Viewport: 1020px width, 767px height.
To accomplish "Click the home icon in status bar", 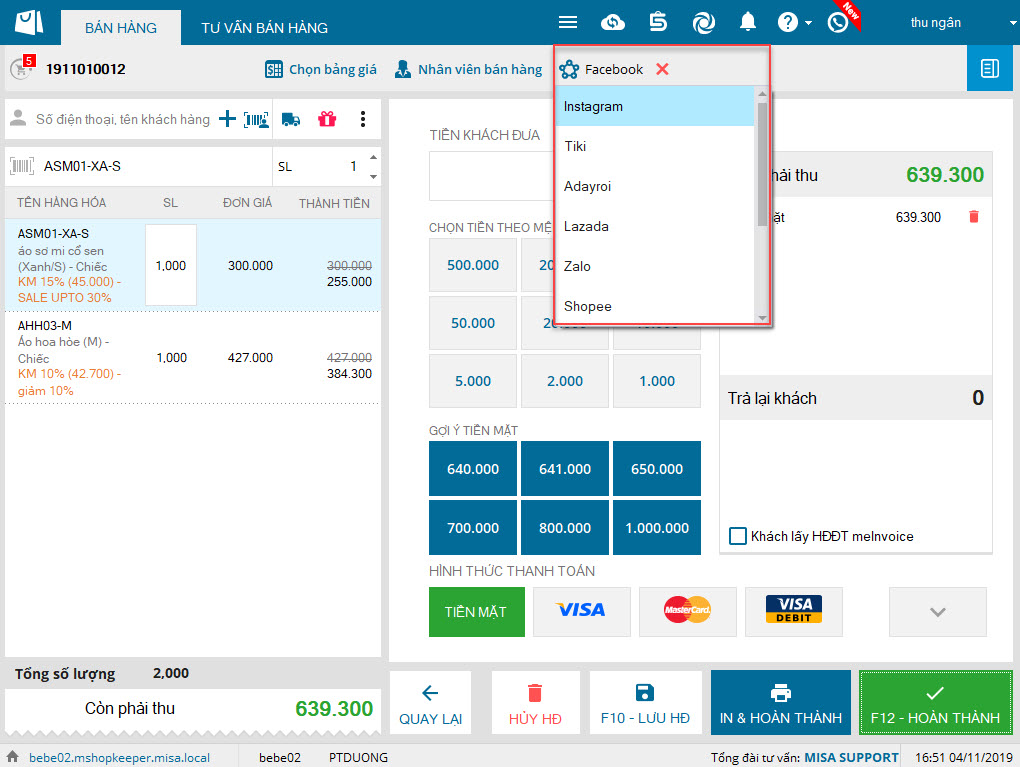I will [12, 757].
